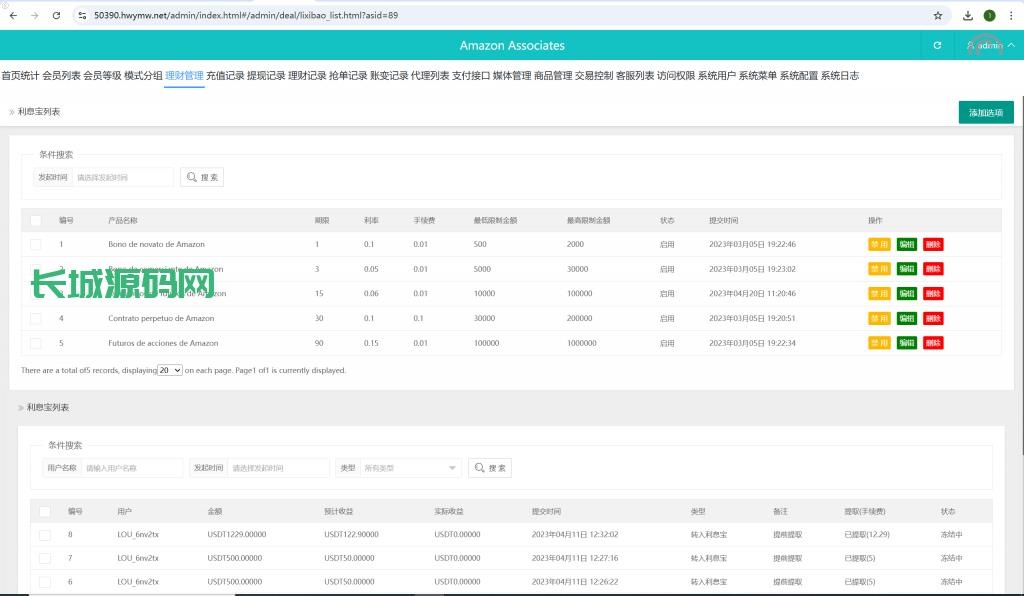The height and width of the screenshot is (596, 1024).
Task: Switch to the 充值记录 menu item
Action: [225, 76]
